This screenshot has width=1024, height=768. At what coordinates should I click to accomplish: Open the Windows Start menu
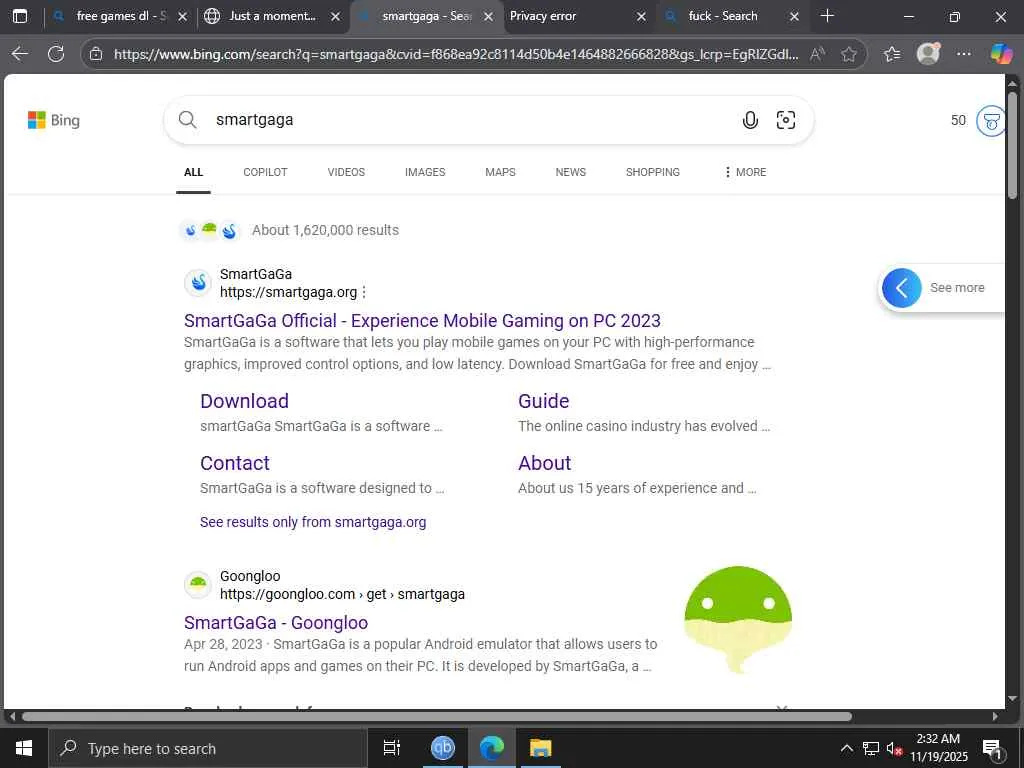tap(24, 748)
